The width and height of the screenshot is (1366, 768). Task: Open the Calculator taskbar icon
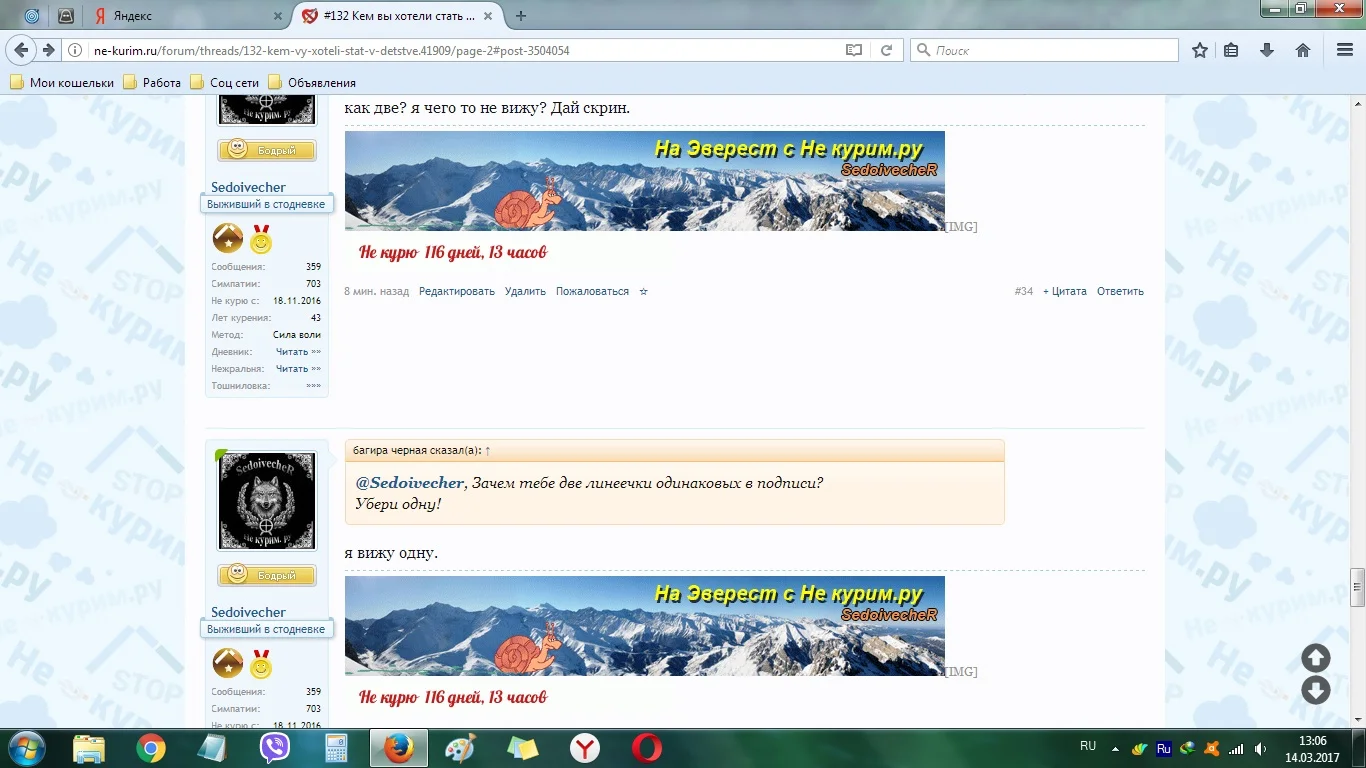pyautogui.click(x=336, y=748)
